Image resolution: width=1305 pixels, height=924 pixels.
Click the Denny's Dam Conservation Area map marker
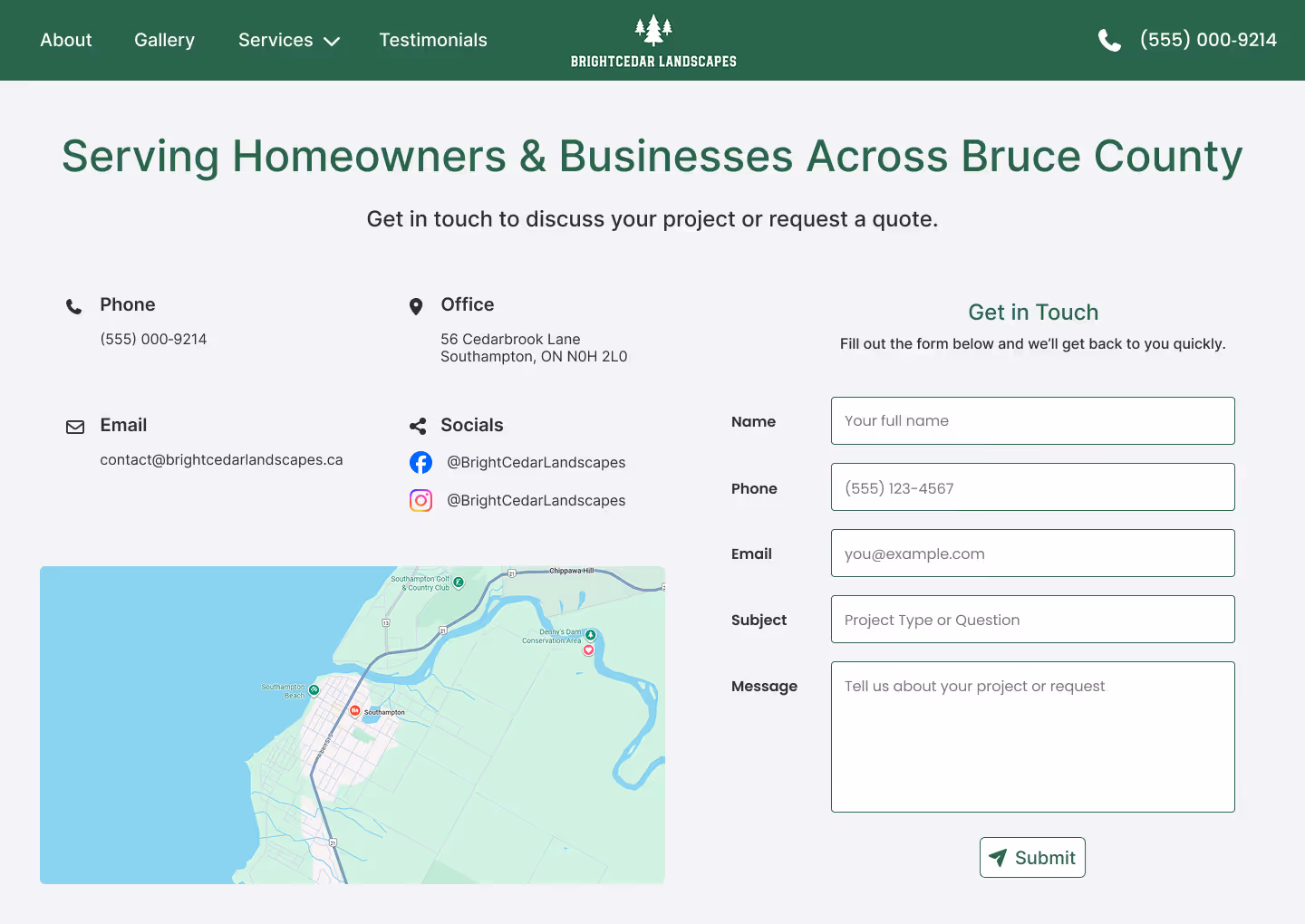tap(590, 635)
